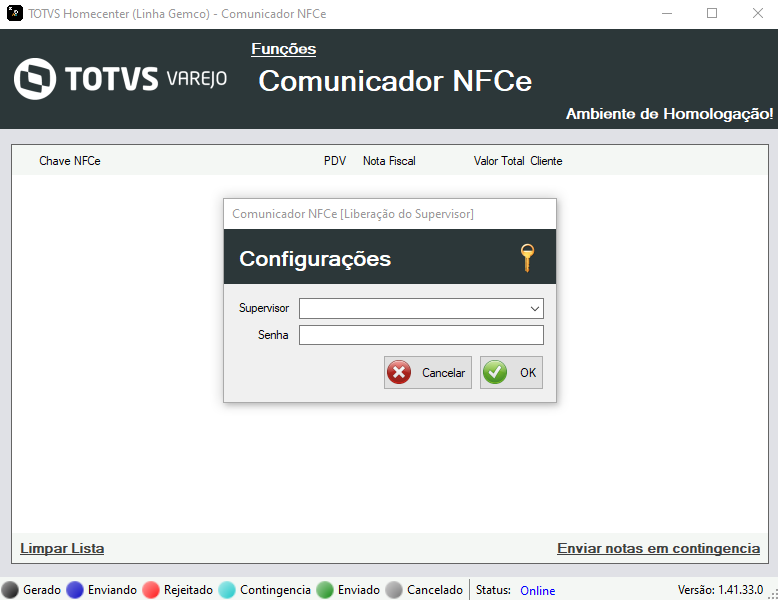
Task: Minimize the Comunicador NFCe window
Action: [667, 13]
